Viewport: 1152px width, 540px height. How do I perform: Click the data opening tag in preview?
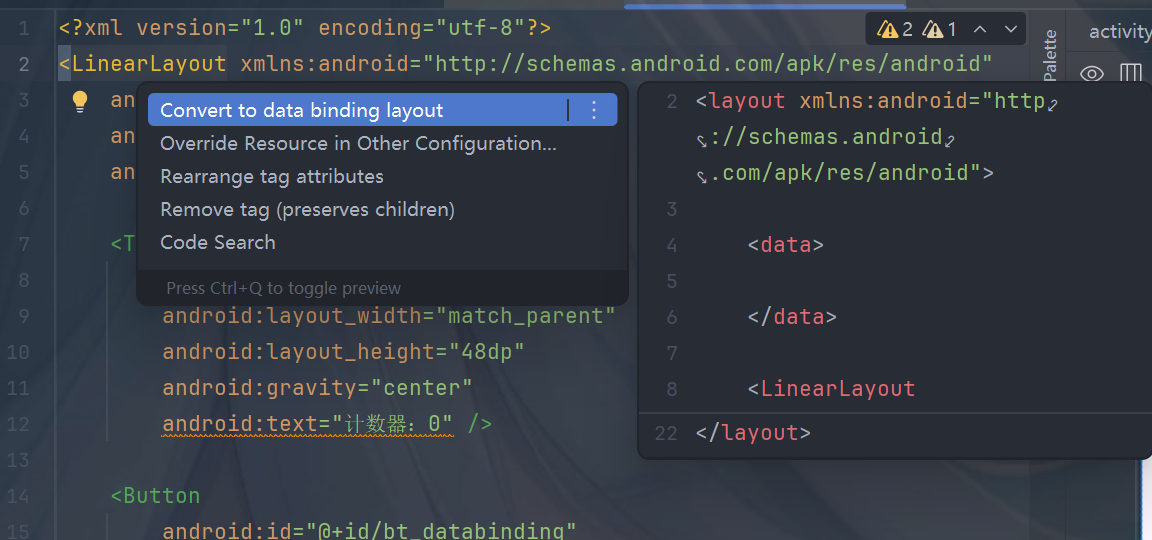pos(785,245)
